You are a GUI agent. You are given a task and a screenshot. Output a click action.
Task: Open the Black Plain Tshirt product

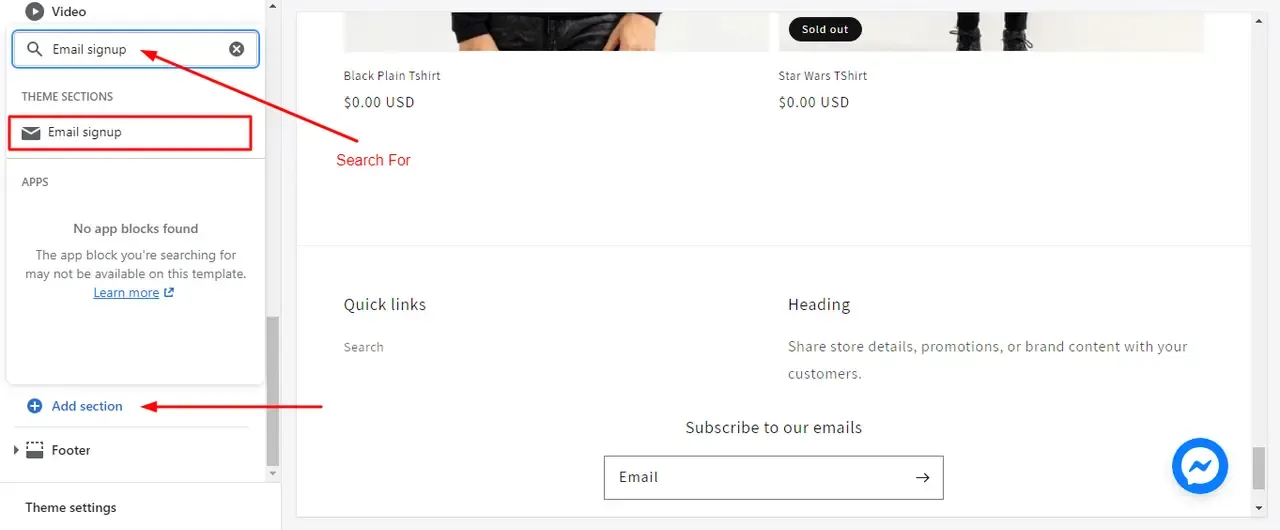(392, 76)
